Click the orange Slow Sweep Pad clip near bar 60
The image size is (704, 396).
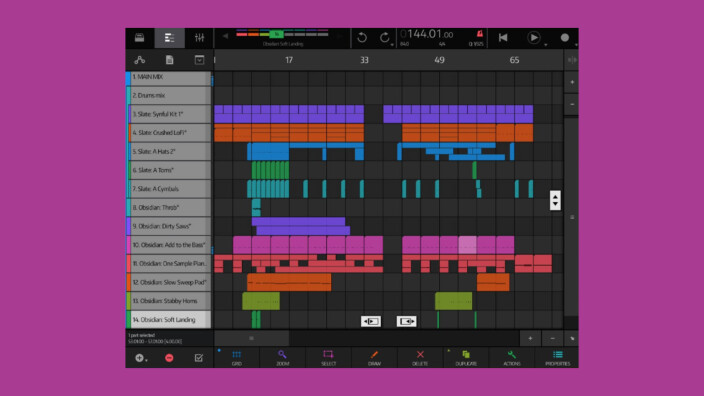tap(493, 282)
